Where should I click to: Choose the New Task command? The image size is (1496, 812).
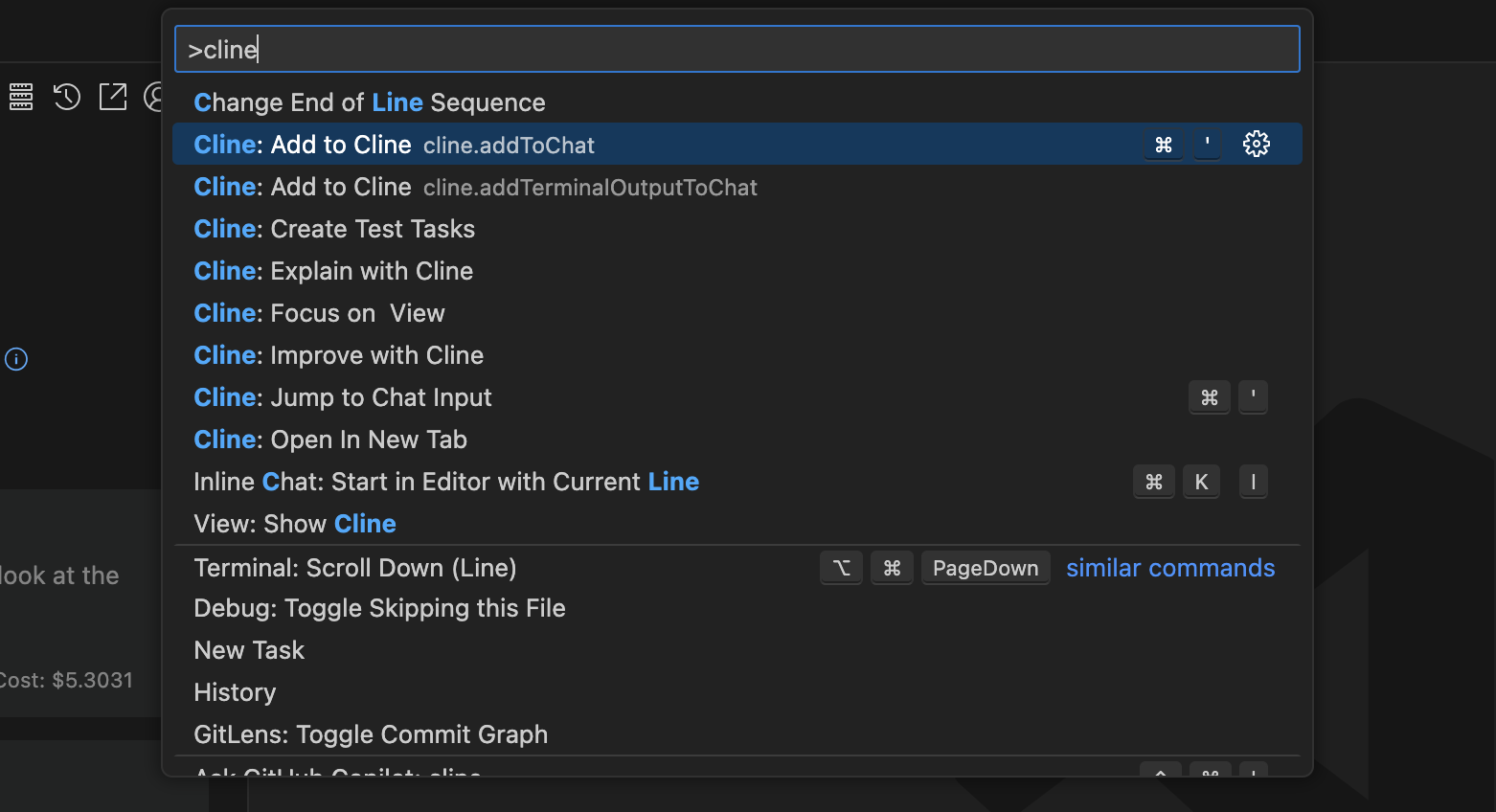point(737,650)
